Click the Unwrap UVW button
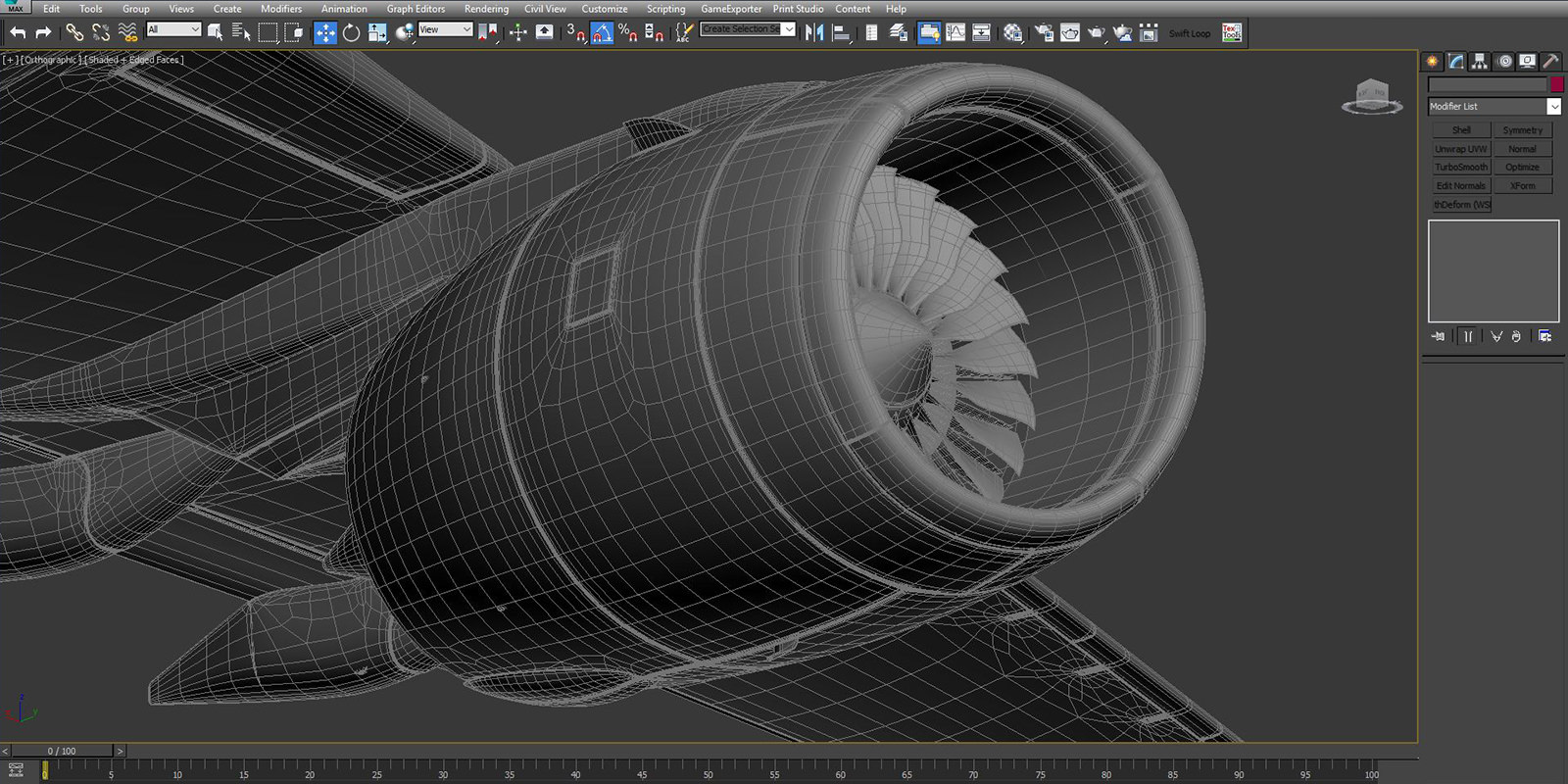Image resolution: width=1568 pixels, height=784 pixels. coord(1461,149)
